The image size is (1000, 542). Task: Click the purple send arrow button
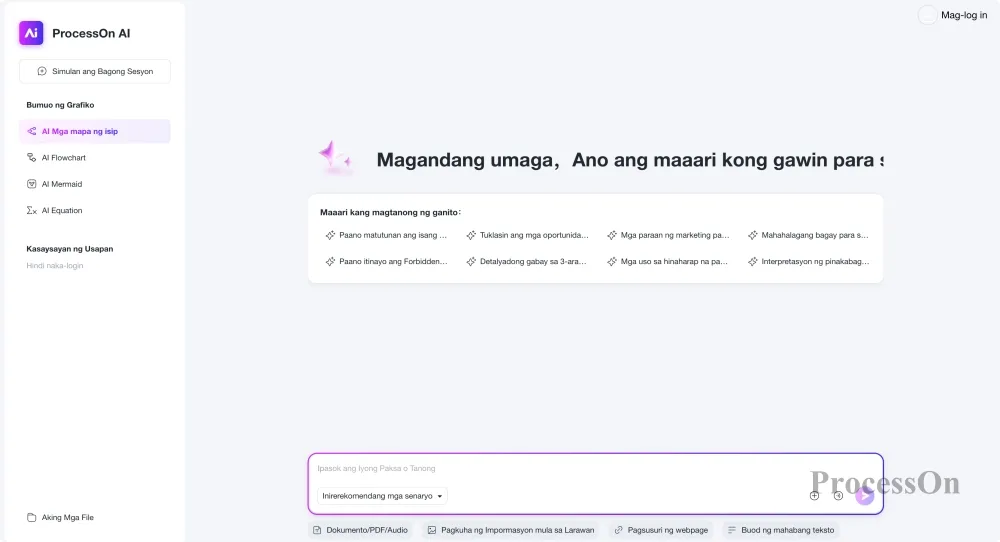tap(864, 495)
